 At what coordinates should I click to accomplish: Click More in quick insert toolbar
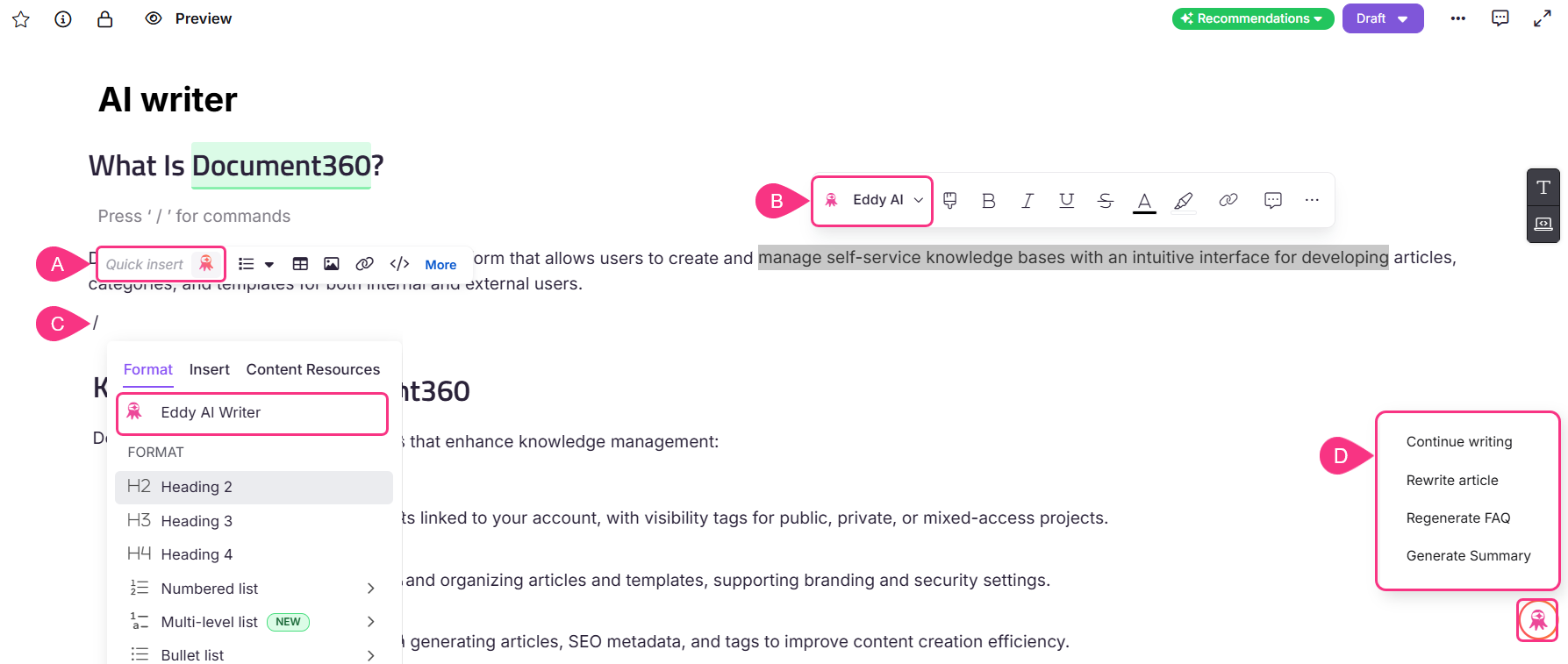click(x=440, y=265)
